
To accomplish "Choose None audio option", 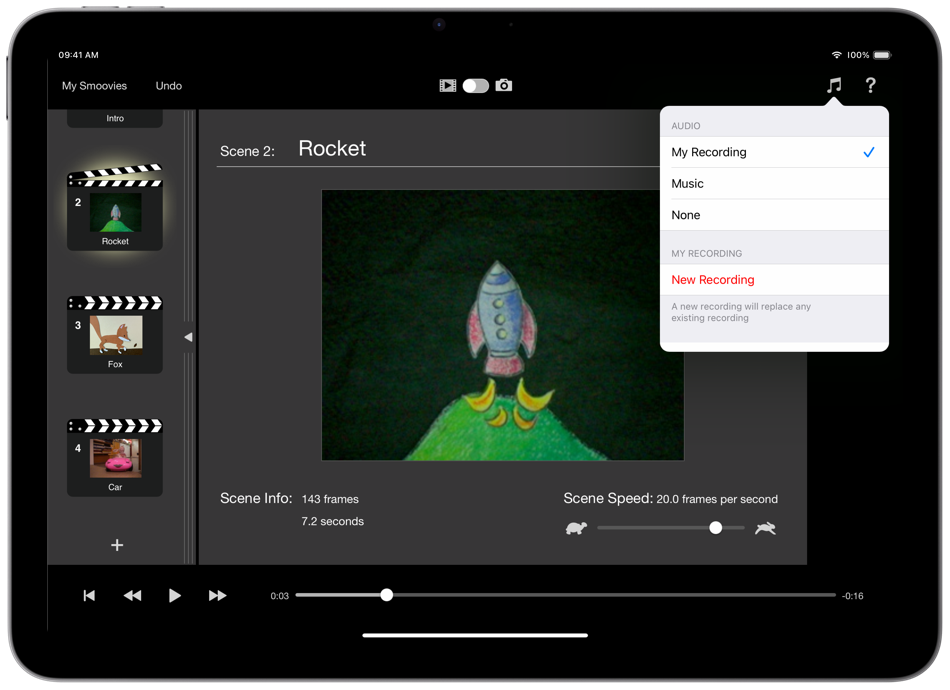I will click(x=774, y=215).
